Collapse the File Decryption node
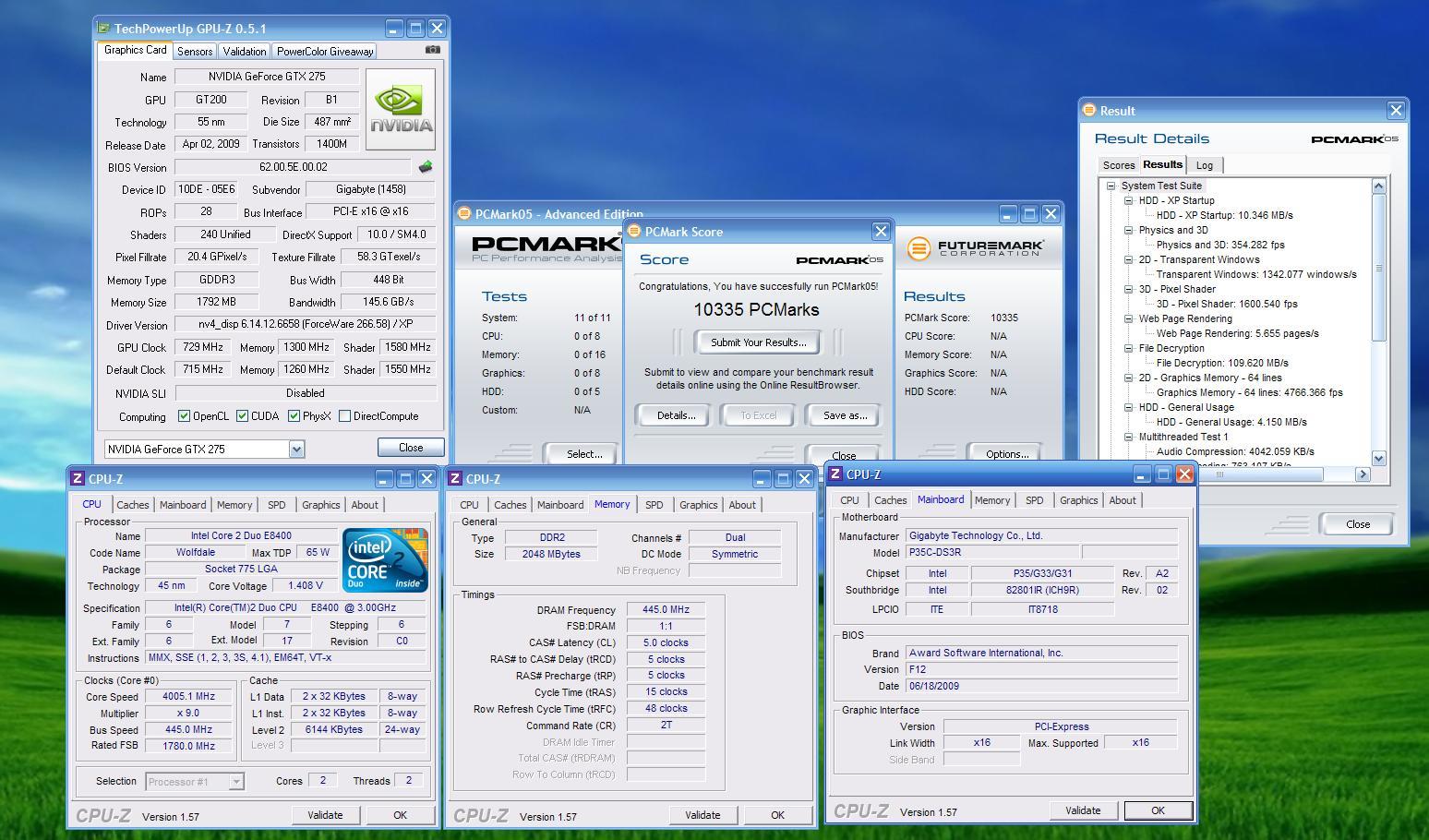The height and width of the screenshot is (840, 1429). pos(1128,348)
